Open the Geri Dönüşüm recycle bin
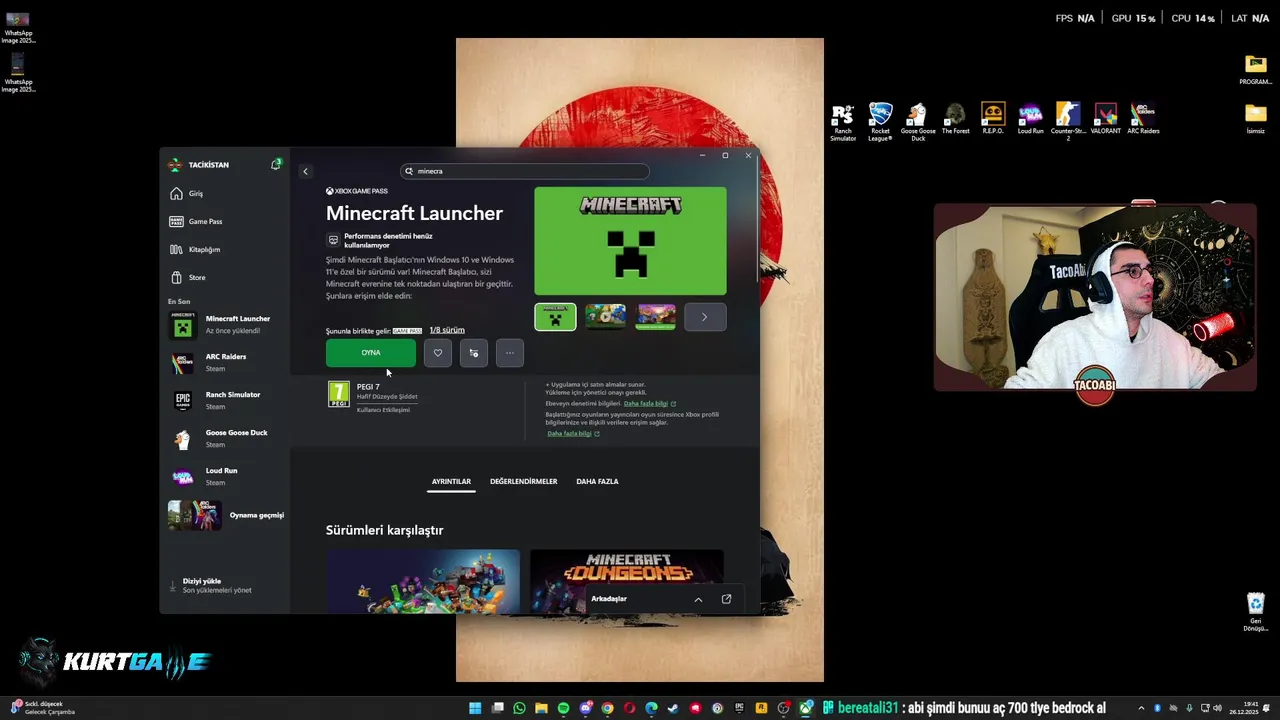The width and height of the screenshot is (1280, 720). [x=1255, y=612]
